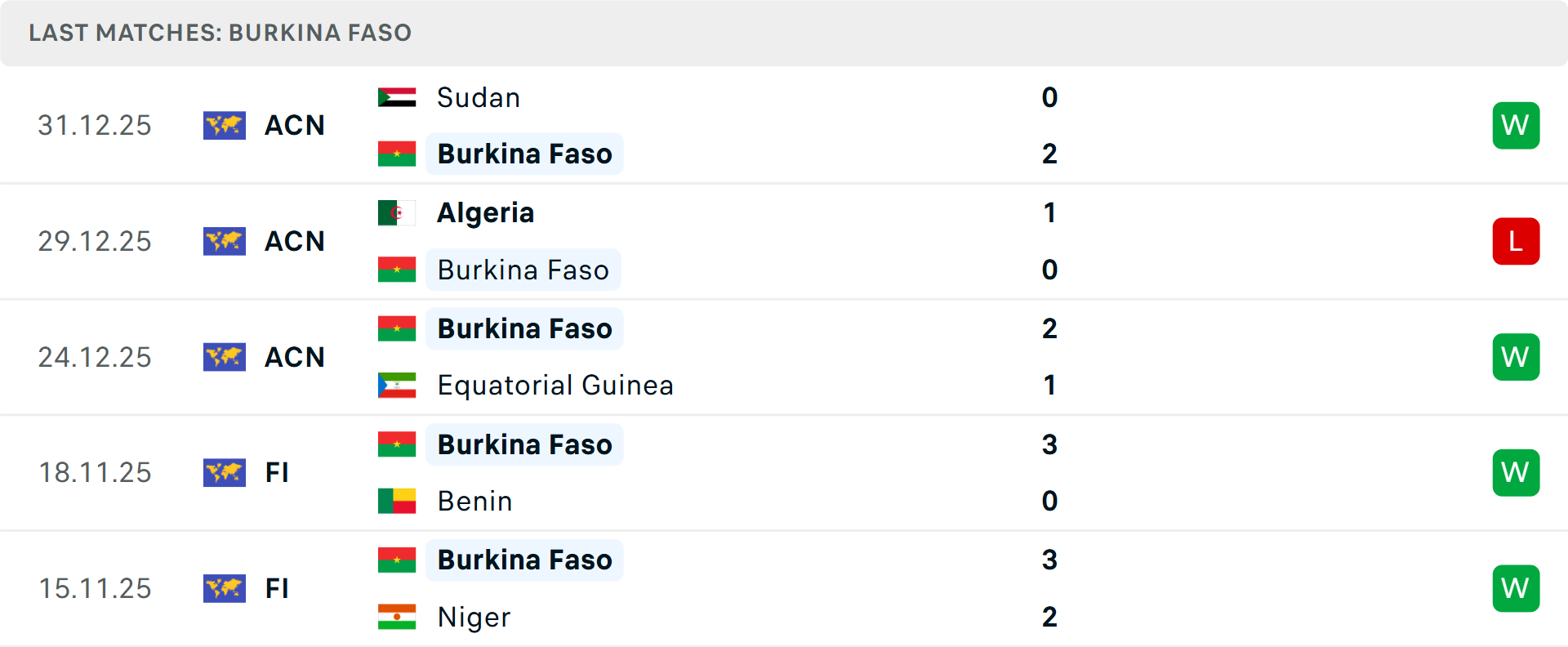Click the Algeria flag icon
Screen dimensions: 1568x647
[x=397, y=213]
